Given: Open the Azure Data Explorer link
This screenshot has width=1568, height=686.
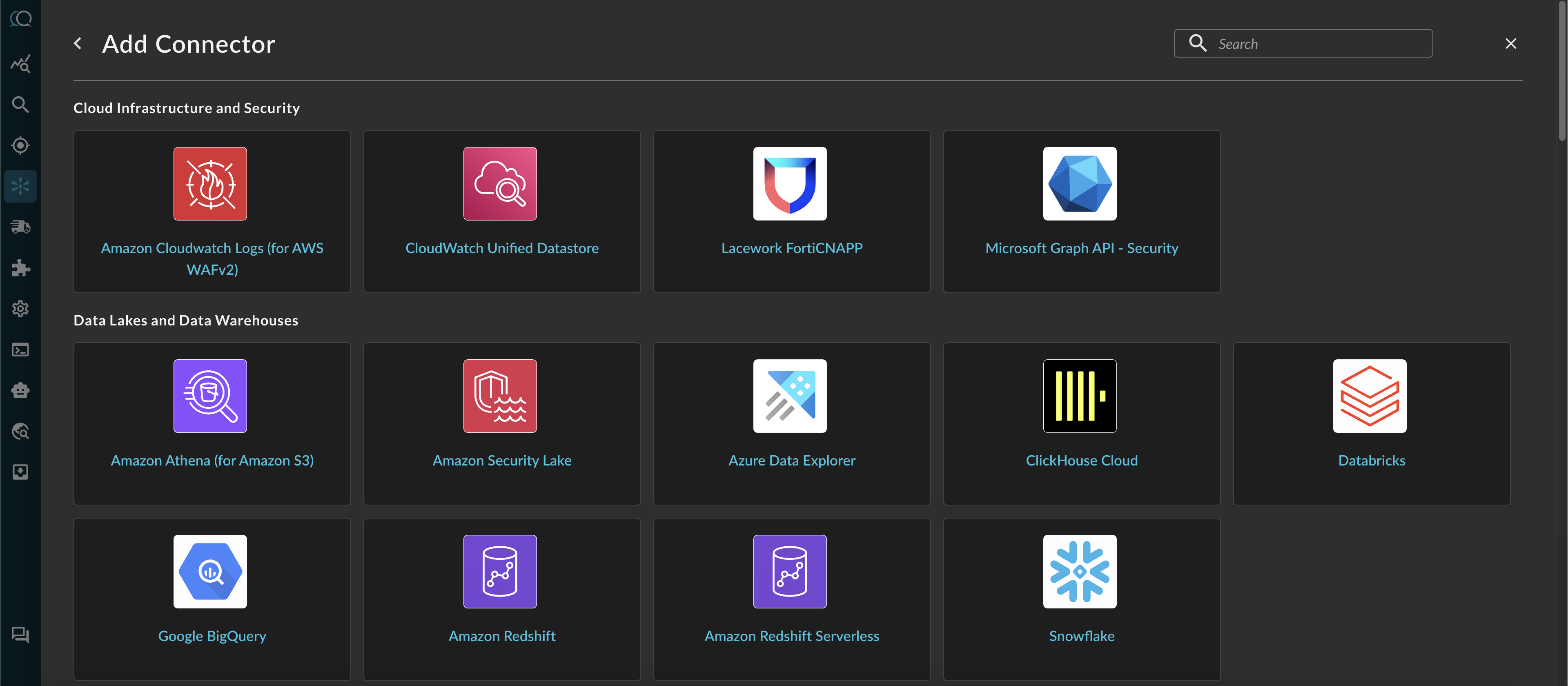Looking at the screenshot, I should pos(792,460).
